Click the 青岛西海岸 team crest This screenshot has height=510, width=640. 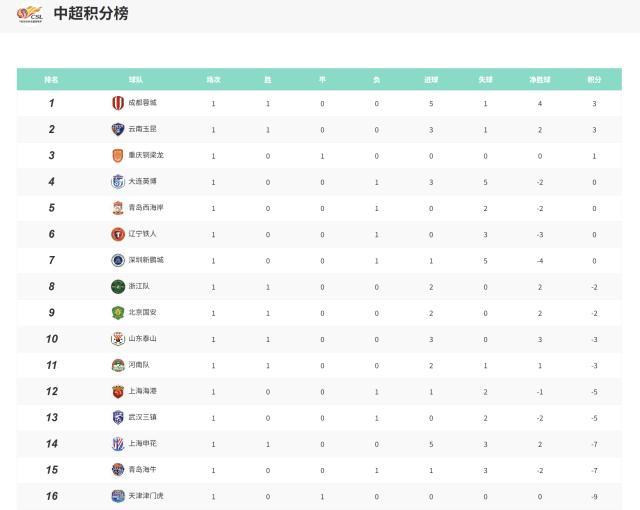pyautogui.click(x=118, y=208)
